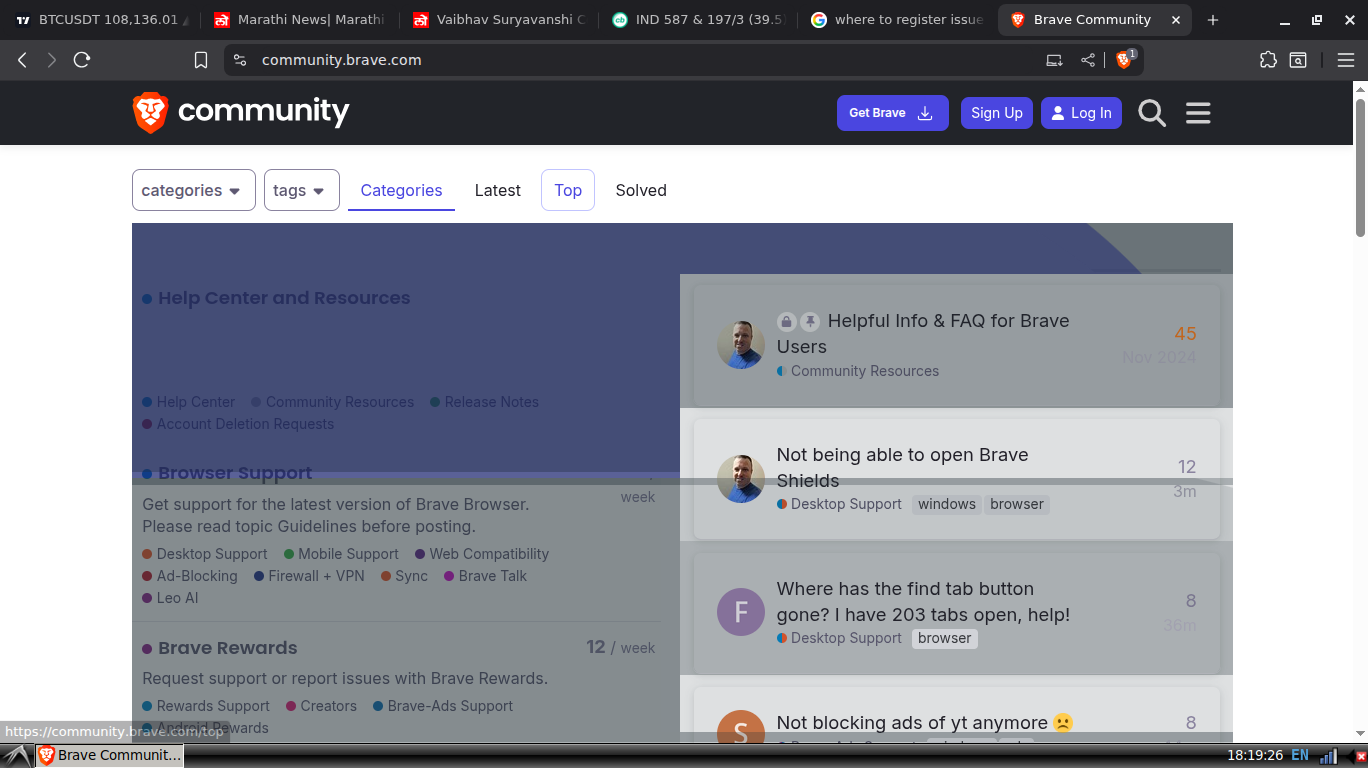
Task: Click the windows tag on Shields topic
Action: 947,504
